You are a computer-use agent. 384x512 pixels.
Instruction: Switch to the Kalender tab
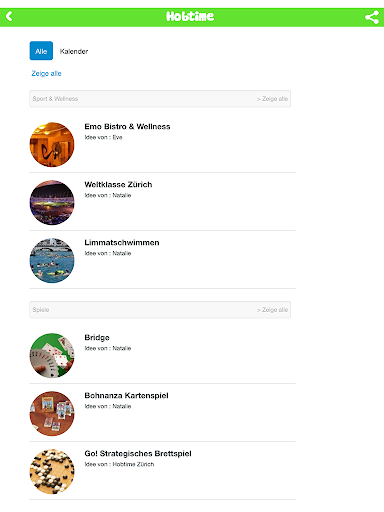(x=74, y=51)
